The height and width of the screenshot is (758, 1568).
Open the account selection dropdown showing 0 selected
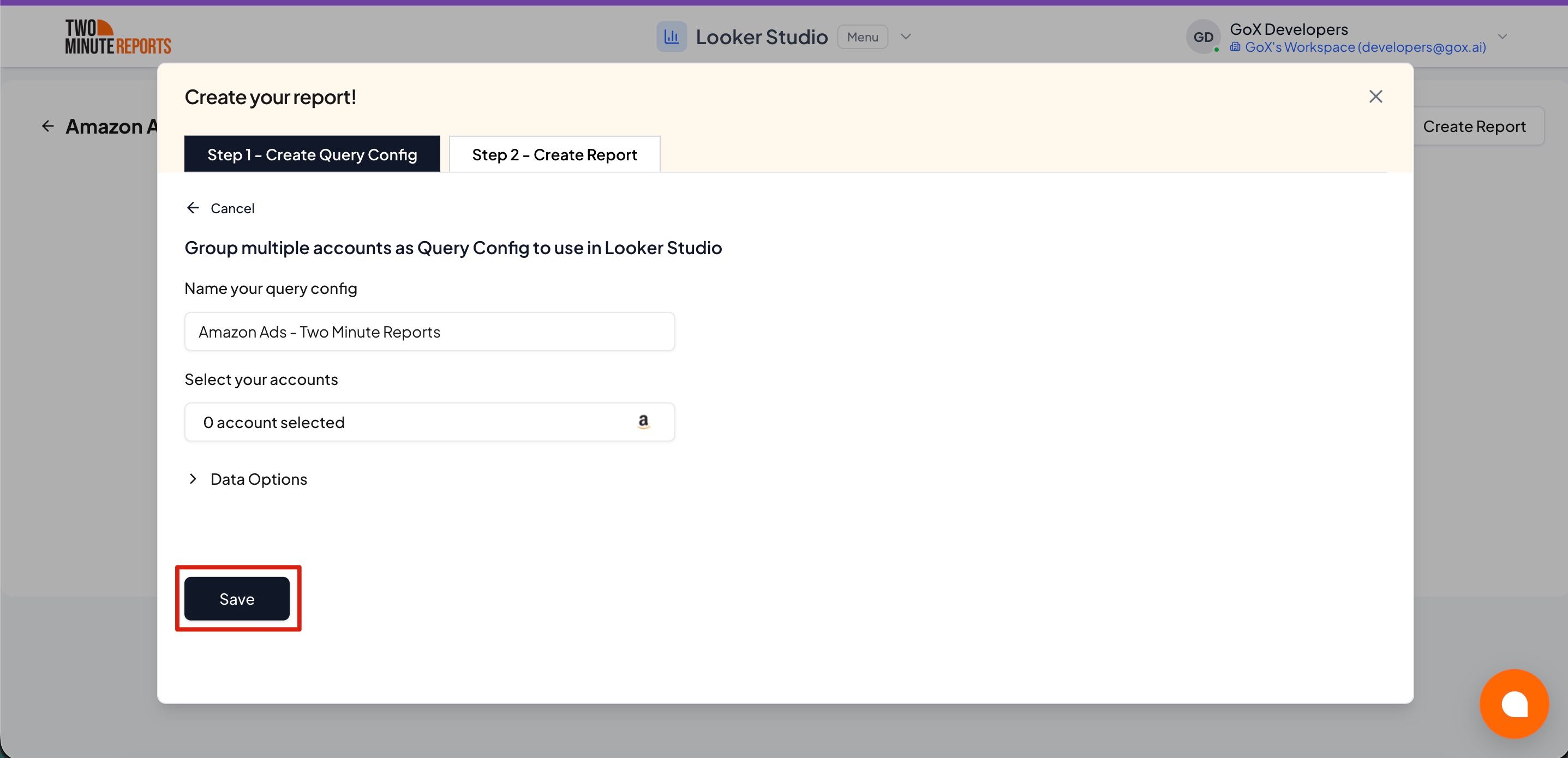[429, 422]
